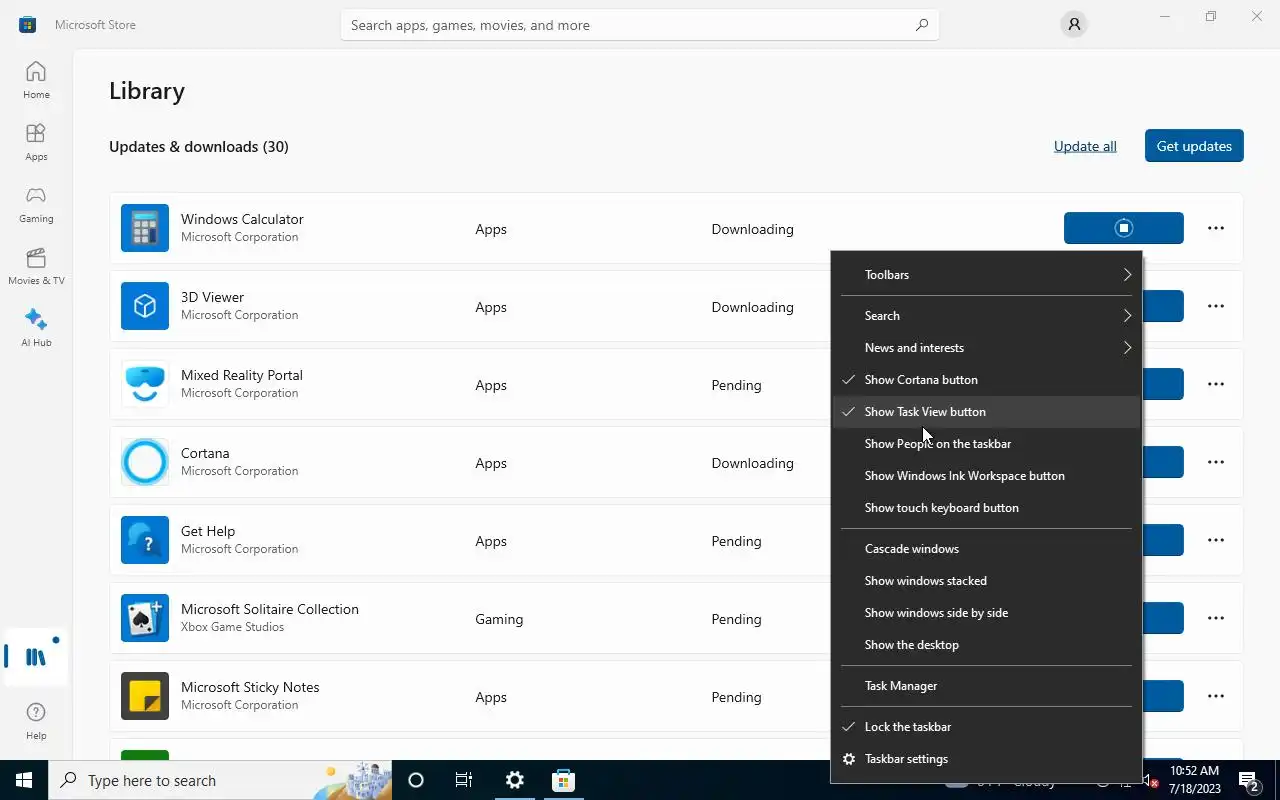Open more options for Get Help
Screen dimensions: 1280x800
pyautogui.click(x=1216, y=540)
